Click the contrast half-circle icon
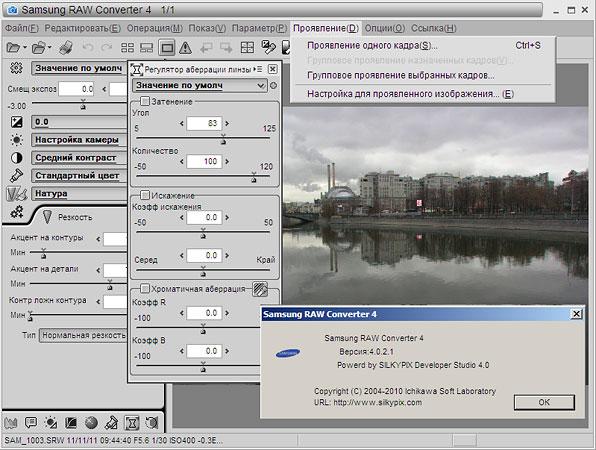The height and width of the screenshot is (450, 596). point(17,158)
